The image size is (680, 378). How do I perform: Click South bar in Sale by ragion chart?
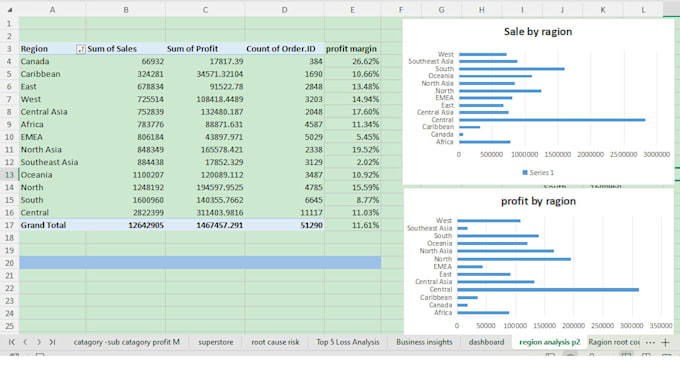(x=512, y=69)
